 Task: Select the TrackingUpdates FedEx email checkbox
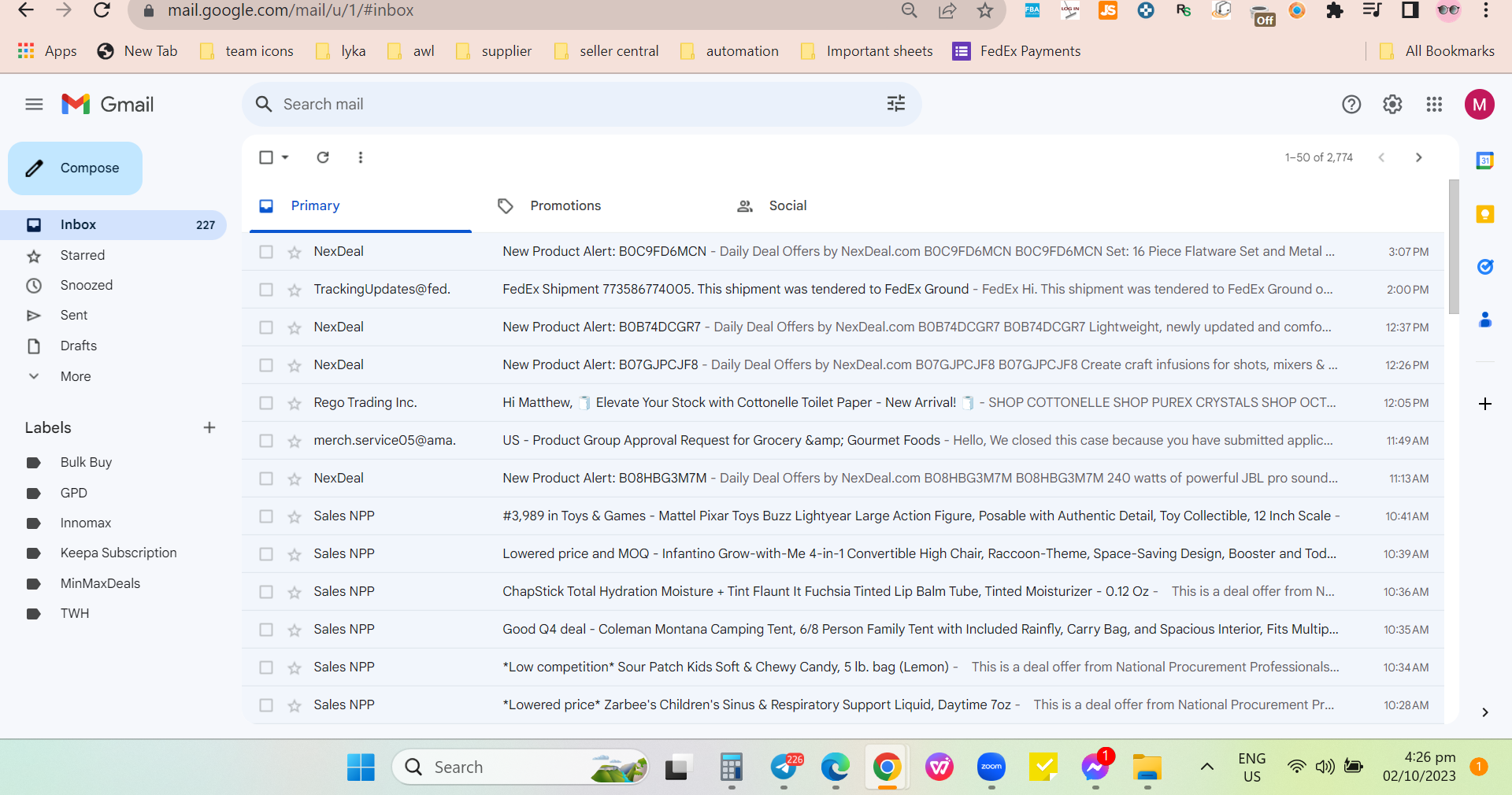click(266, 290)
